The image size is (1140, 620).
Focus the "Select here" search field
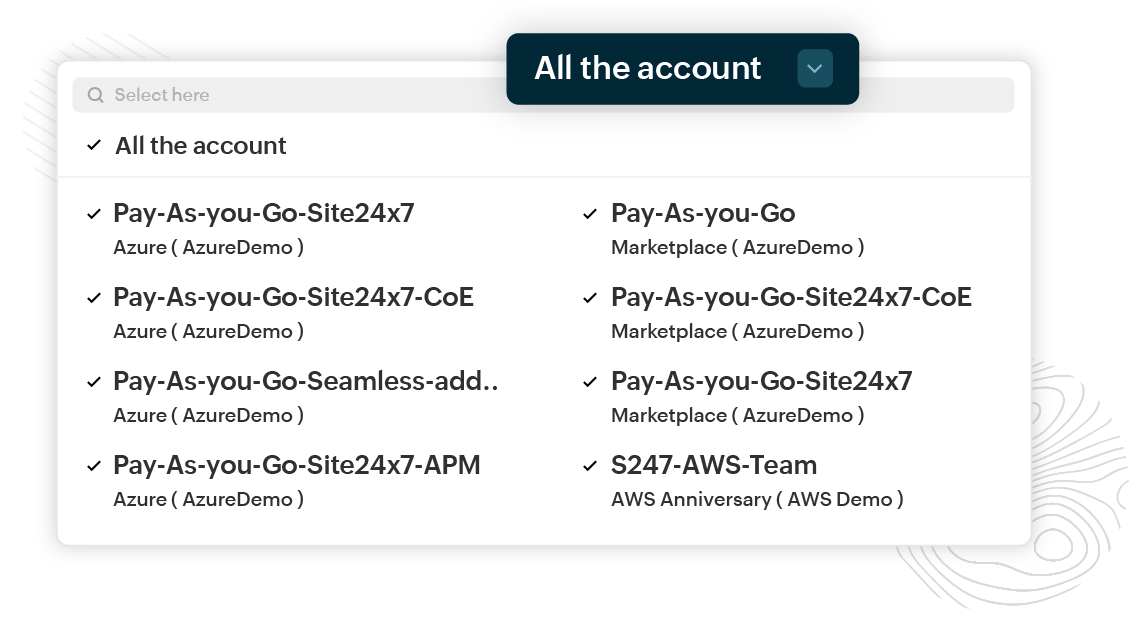tap(300, 95)
